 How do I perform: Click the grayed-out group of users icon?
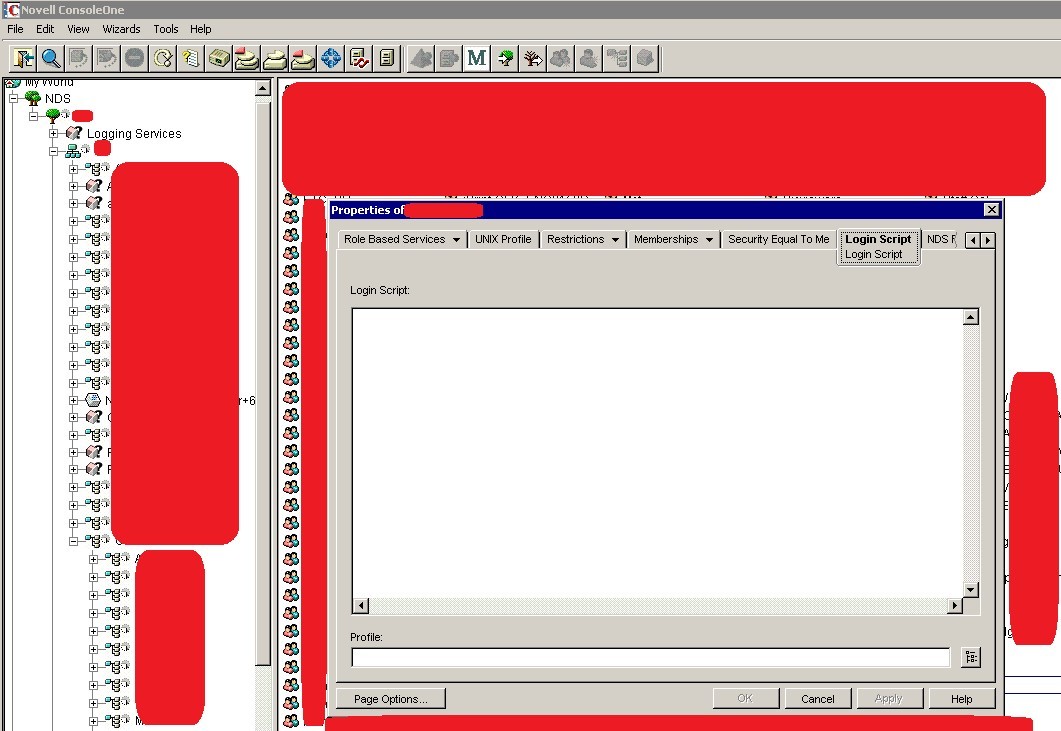point(560,58)
